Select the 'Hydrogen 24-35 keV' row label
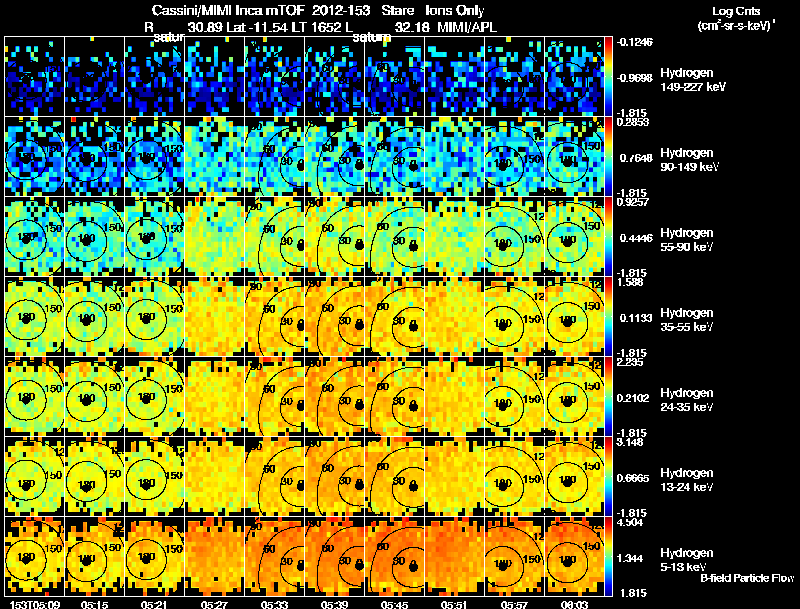The width and height of the screenshot is (800, 609). [687, 400]
